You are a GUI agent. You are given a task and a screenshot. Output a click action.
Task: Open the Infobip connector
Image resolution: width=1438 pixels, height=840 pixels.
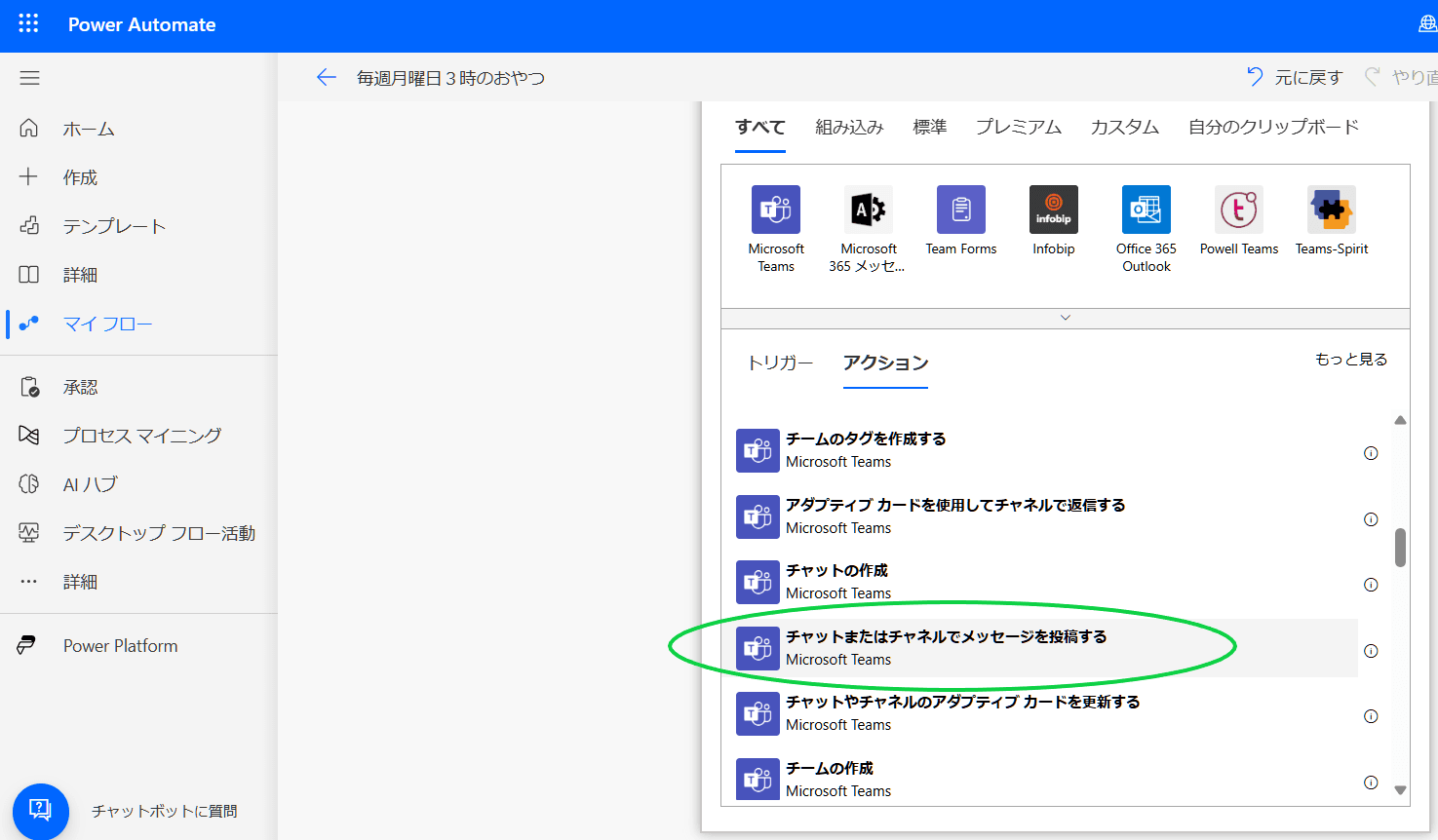[1053, 209]
